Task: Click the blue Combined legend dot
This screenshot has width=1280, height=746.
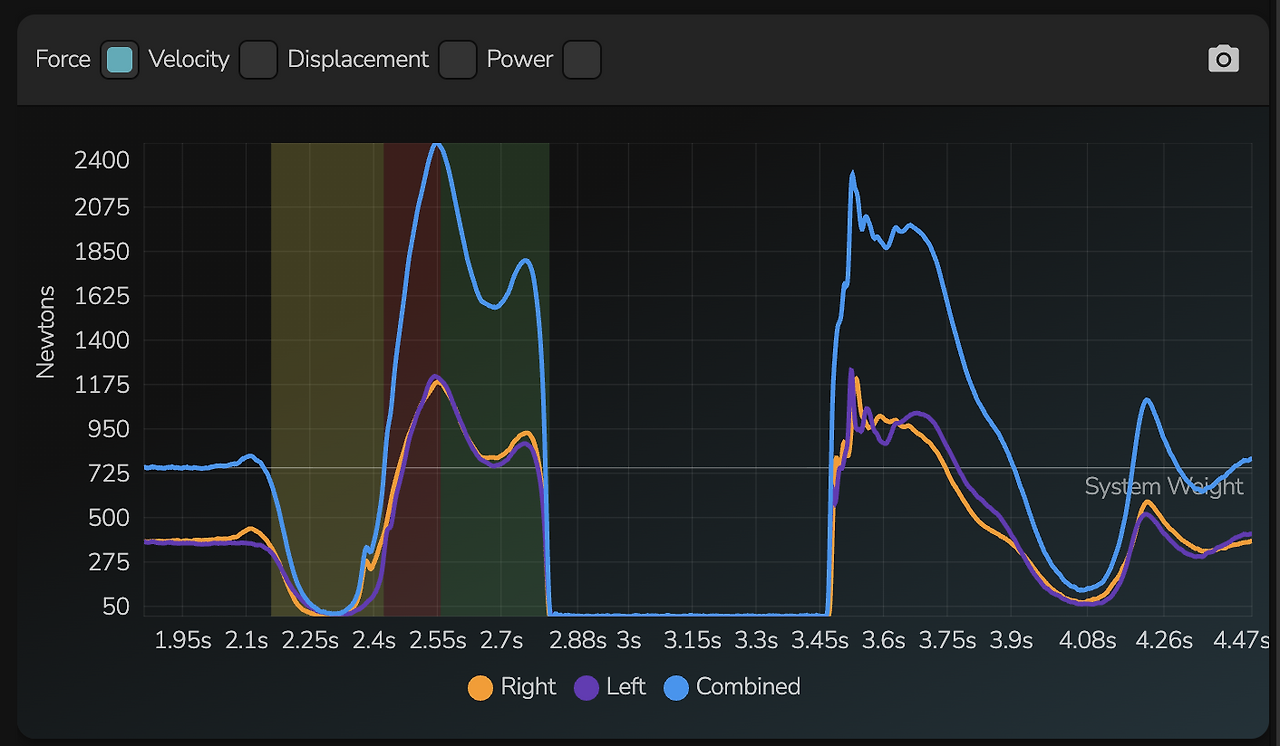Action: click(x=677, y=688)
